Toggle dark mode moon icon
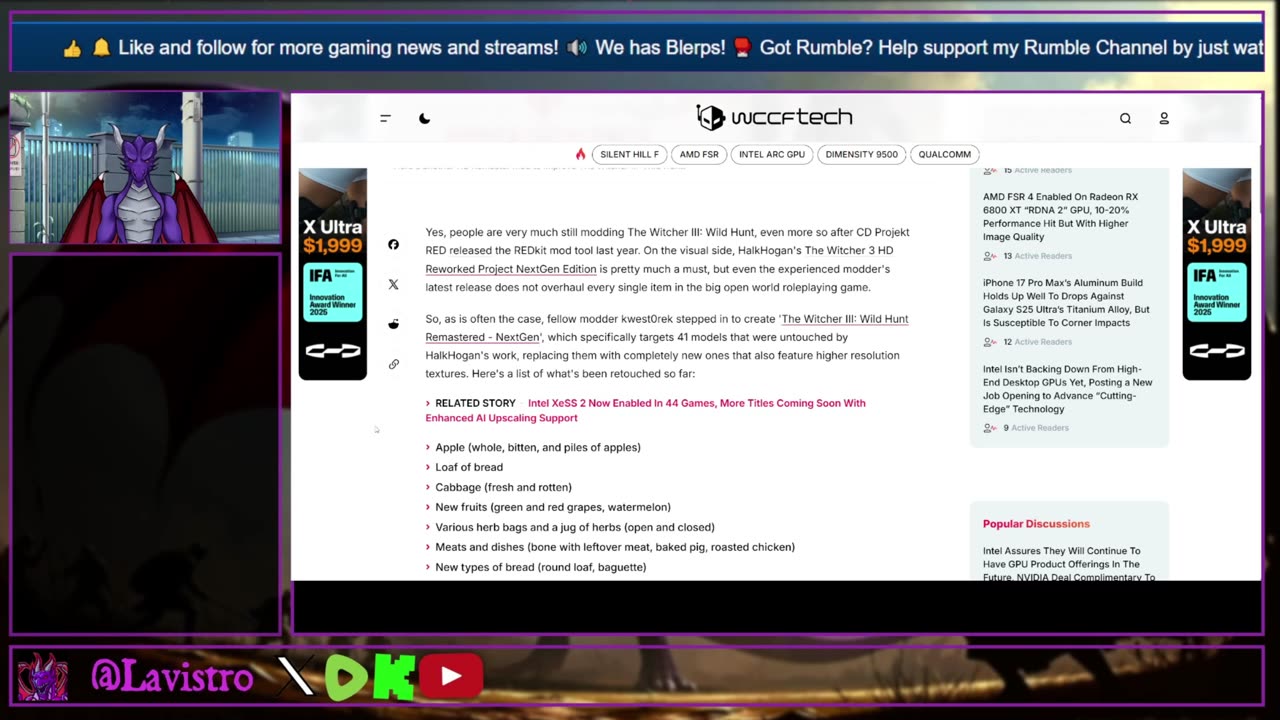1280x720 pixels. pyautogui.click(x=424, y=118)
